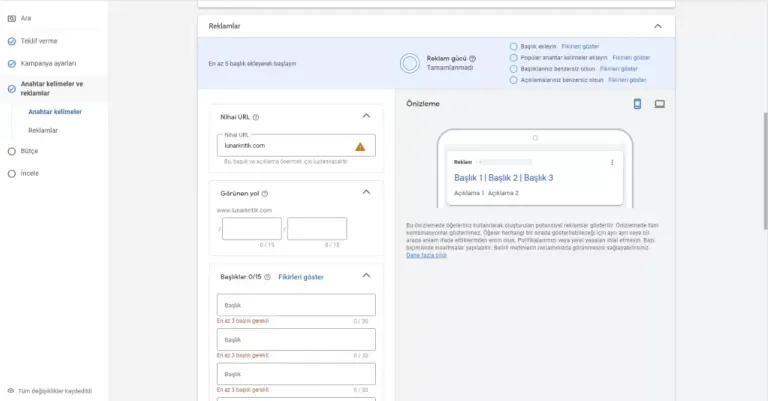Go to Kampanya ayarları step
Image resolution: width=768 pixels, height=401 pixels.
(x=48, y=64)
